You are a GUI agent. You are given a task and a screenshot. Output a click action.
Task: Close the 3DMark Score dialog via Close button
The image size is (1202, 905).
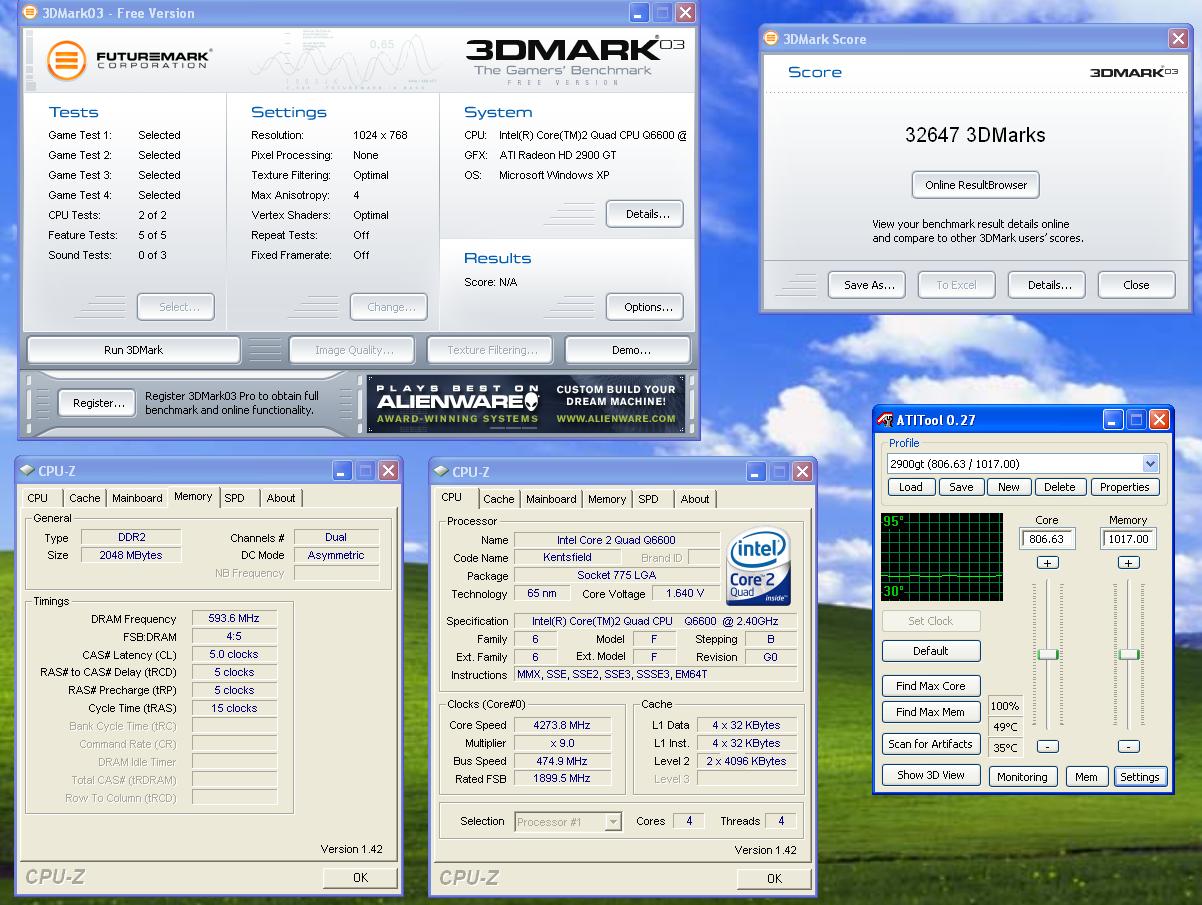point(1136,285)
